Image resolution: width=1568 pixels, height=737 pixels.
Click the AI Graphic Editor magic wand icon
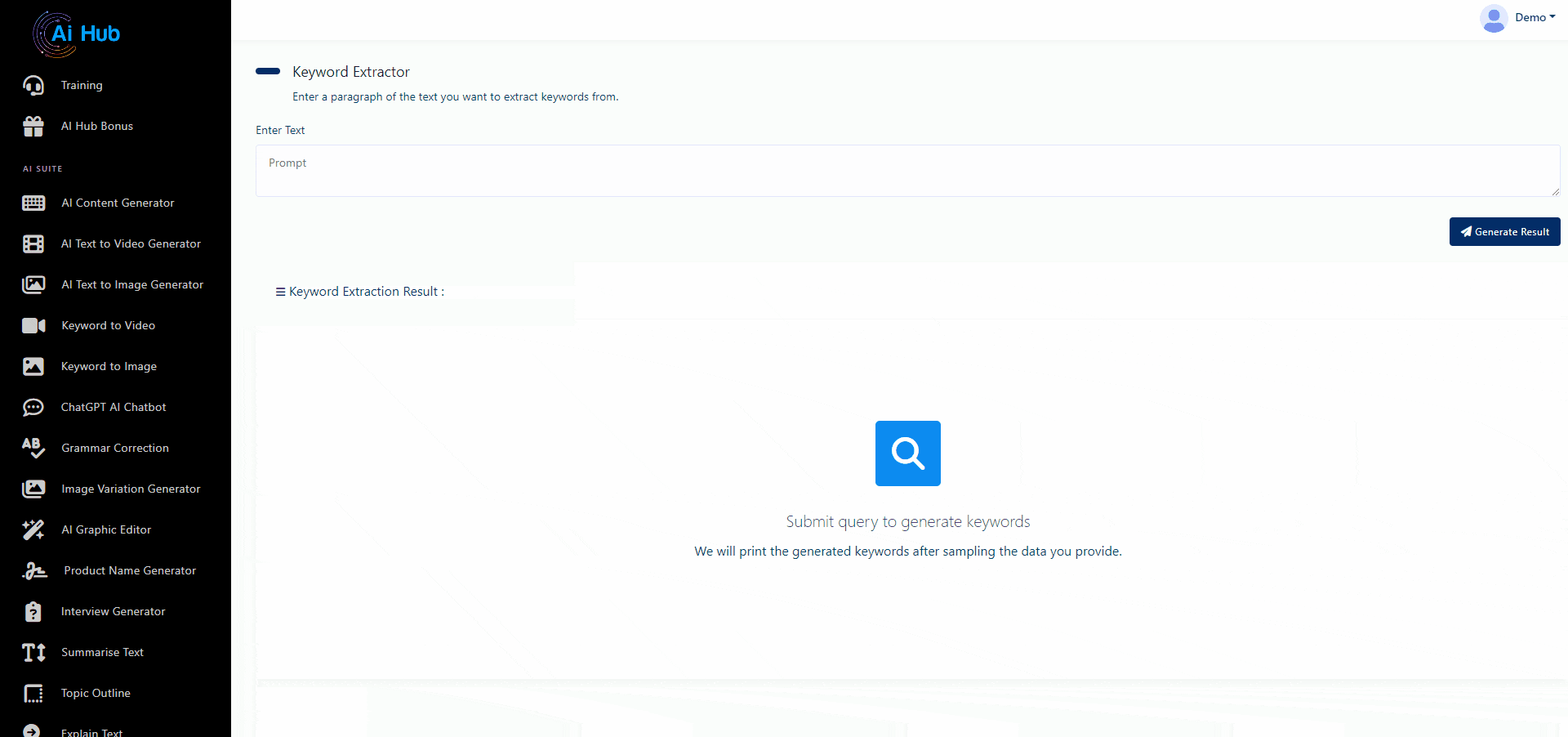[x=33, y=530]
